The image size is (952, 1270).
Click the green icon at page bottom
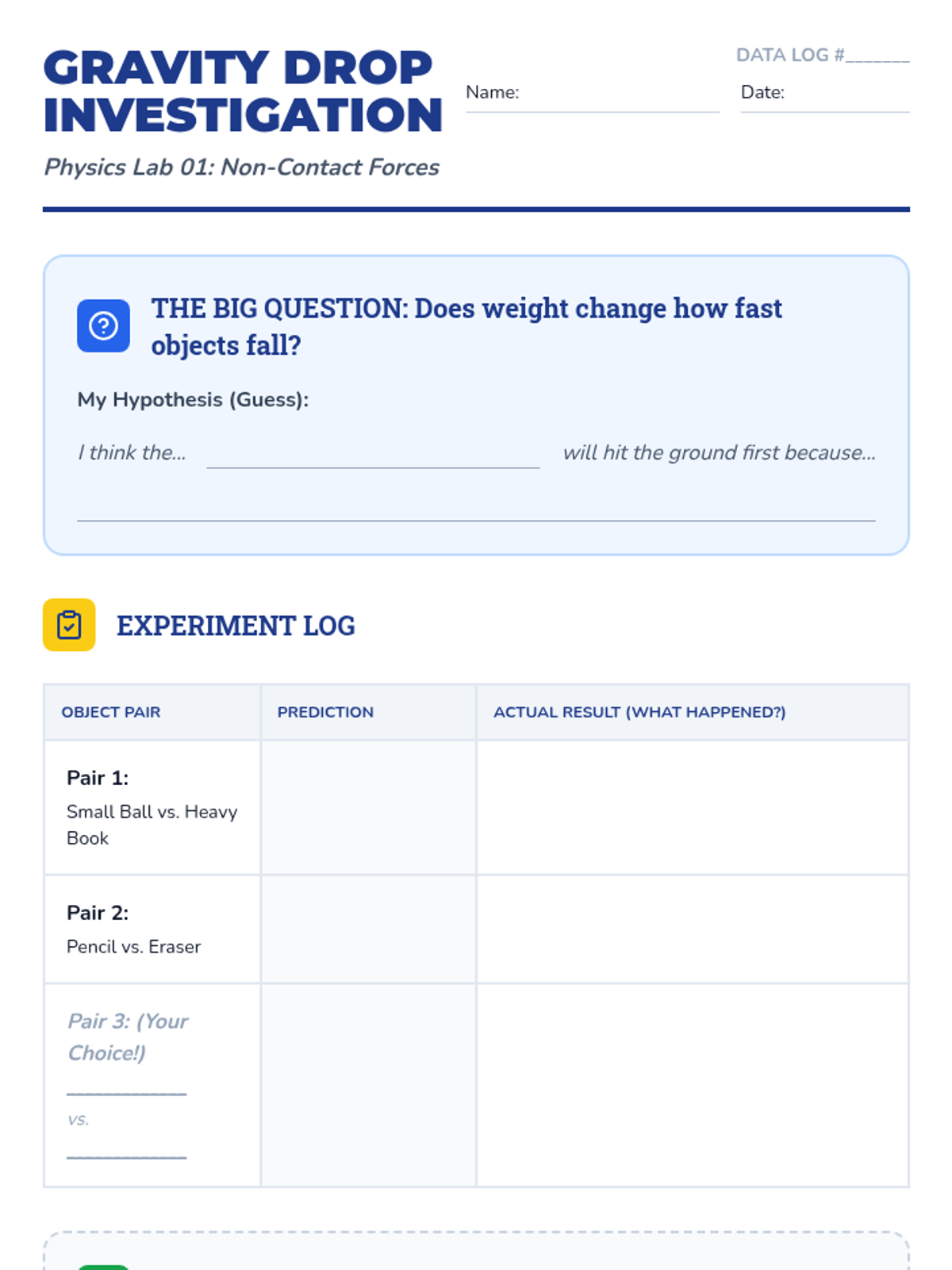coord(103,1266)
